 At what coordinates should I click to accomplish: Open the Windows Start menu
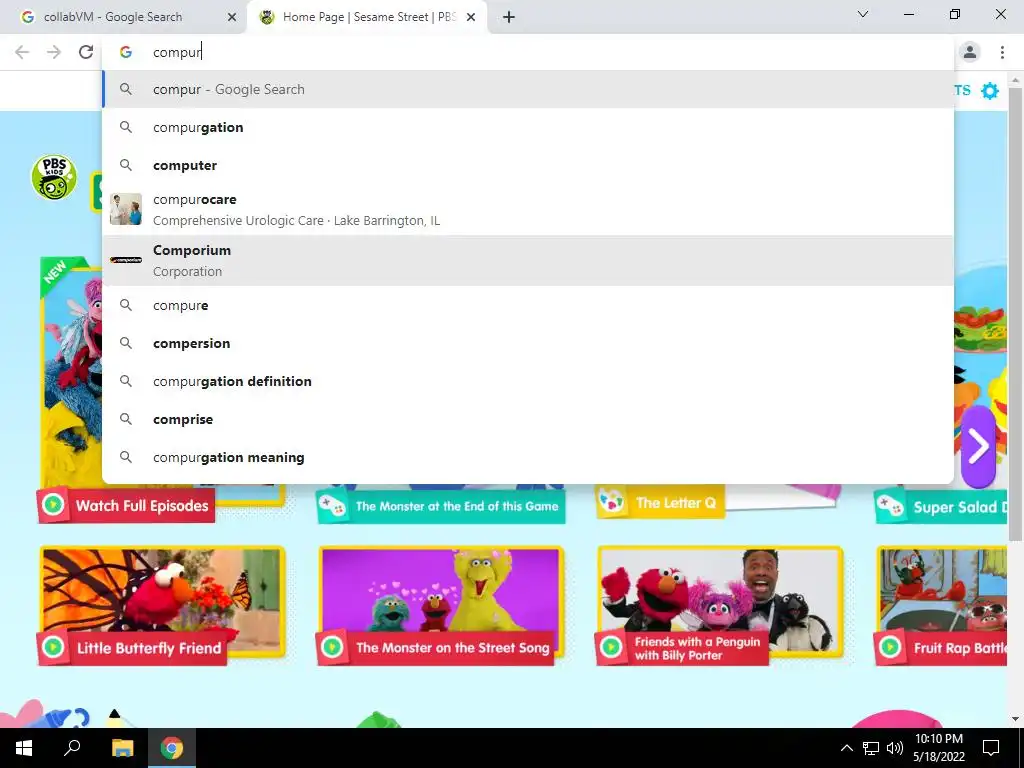point(24,748)
